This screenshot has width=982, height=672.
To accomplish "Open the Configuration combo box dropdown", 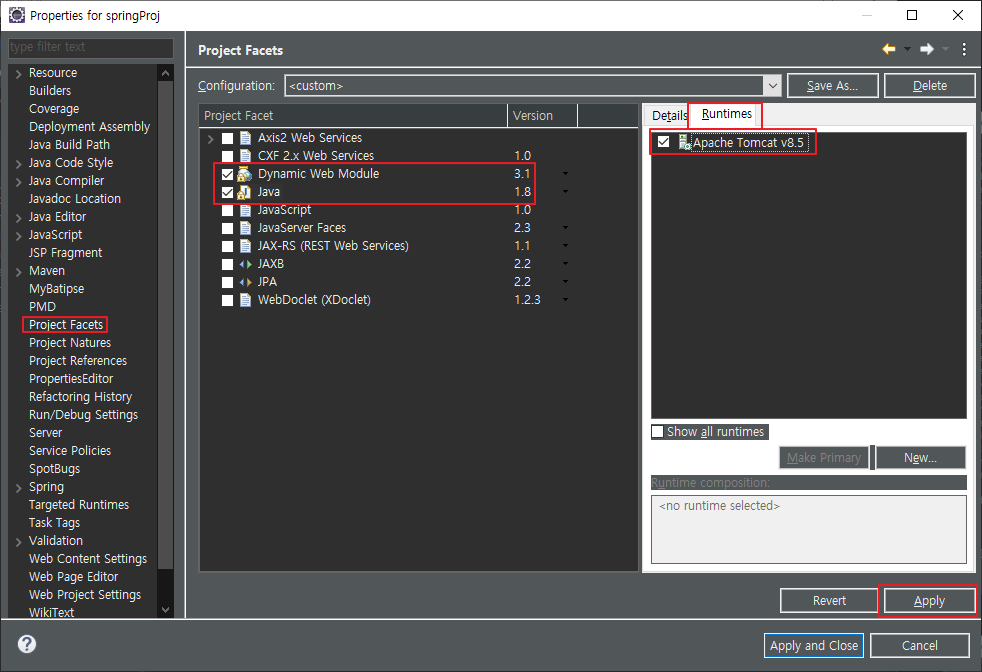I will (773, 86).
